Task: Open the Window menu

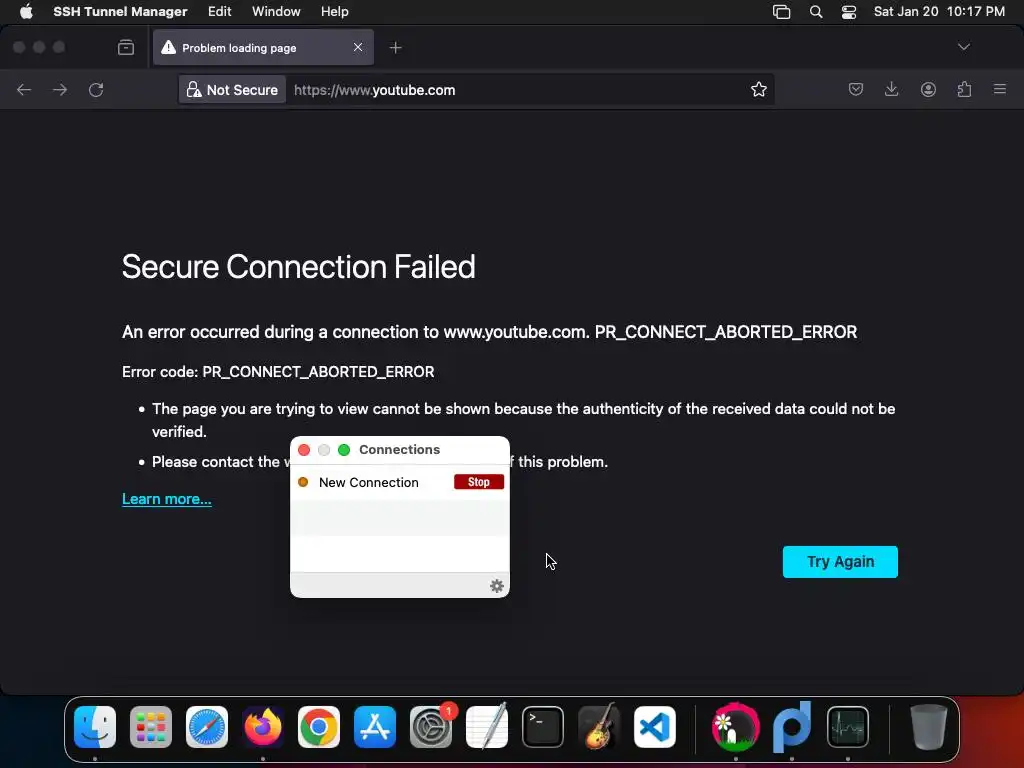Action: 276,12
